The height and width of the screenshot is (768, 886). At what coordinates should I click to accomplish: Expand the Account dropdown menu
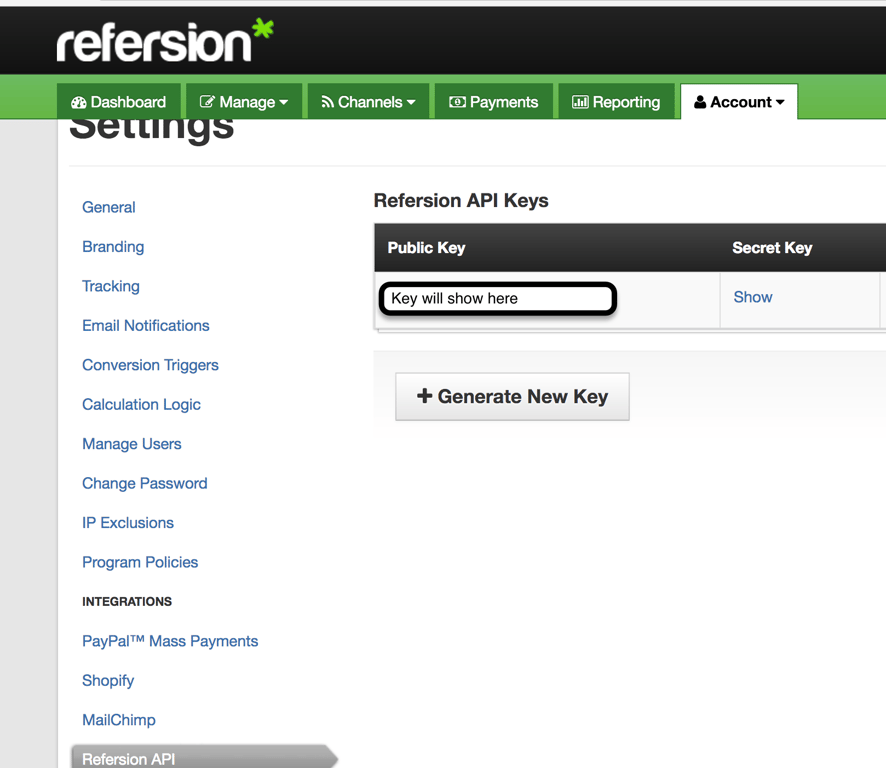pos(739,102)
